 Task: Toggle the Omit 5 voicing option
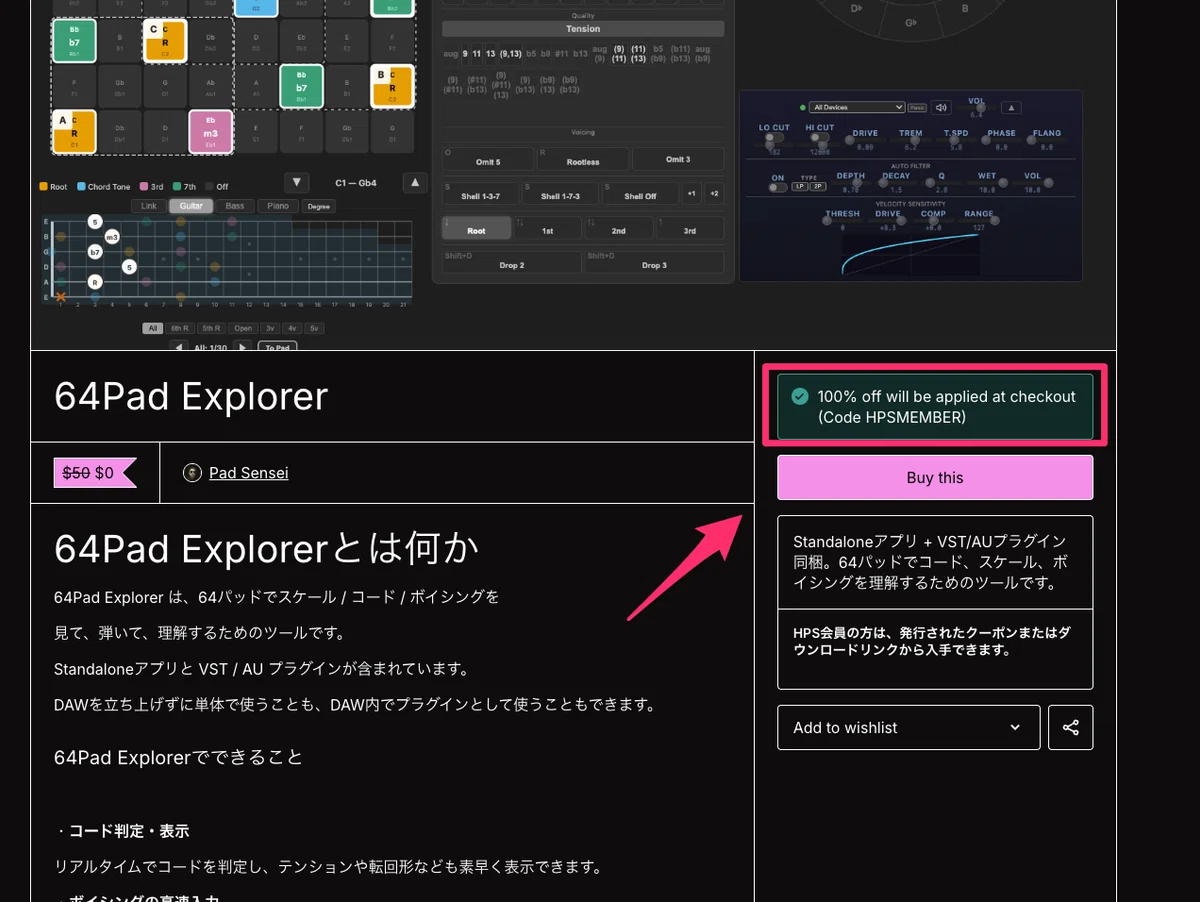pos(487,160)
